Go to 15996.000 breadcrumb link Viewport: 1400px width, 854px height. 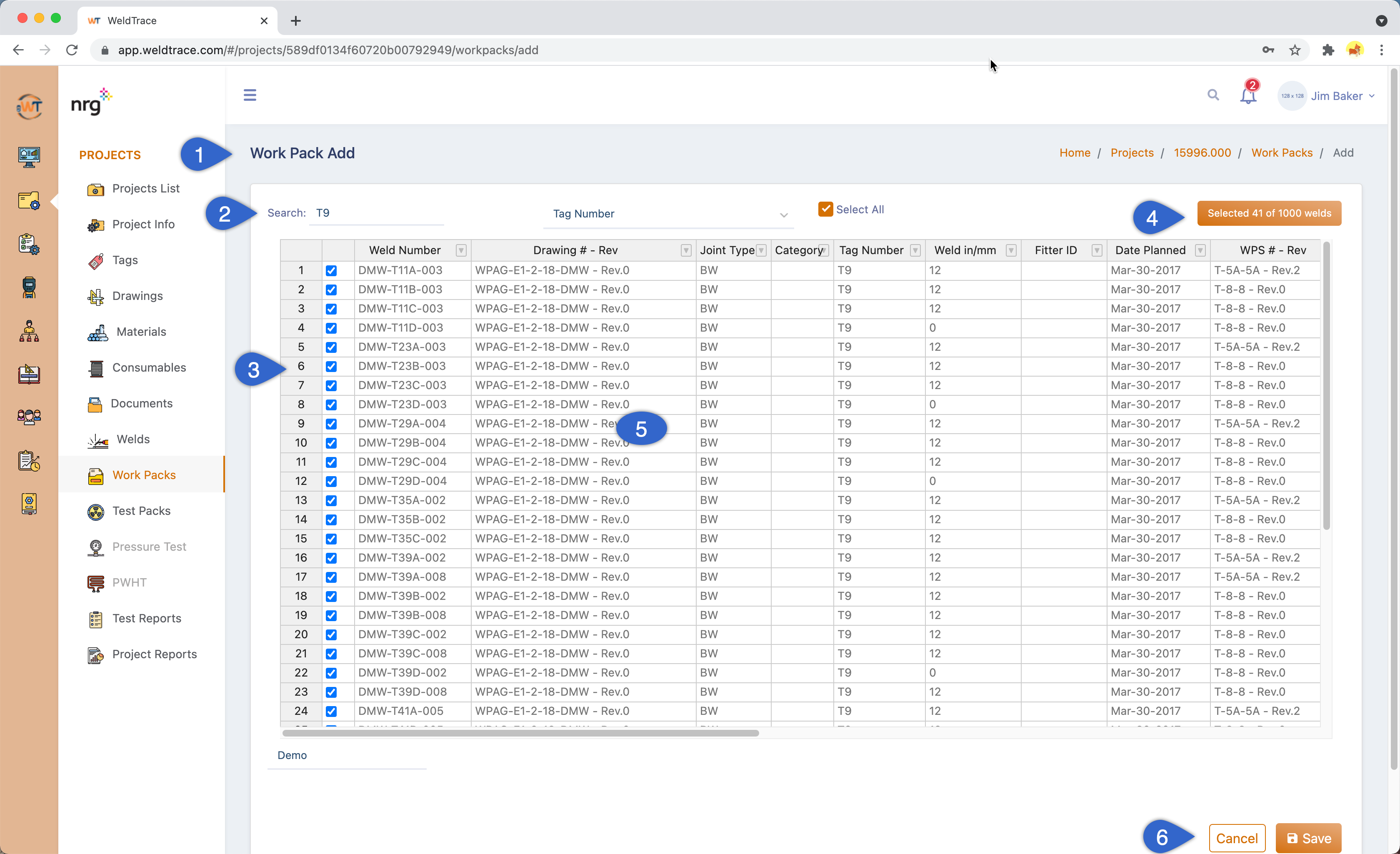coord(1202,153)
